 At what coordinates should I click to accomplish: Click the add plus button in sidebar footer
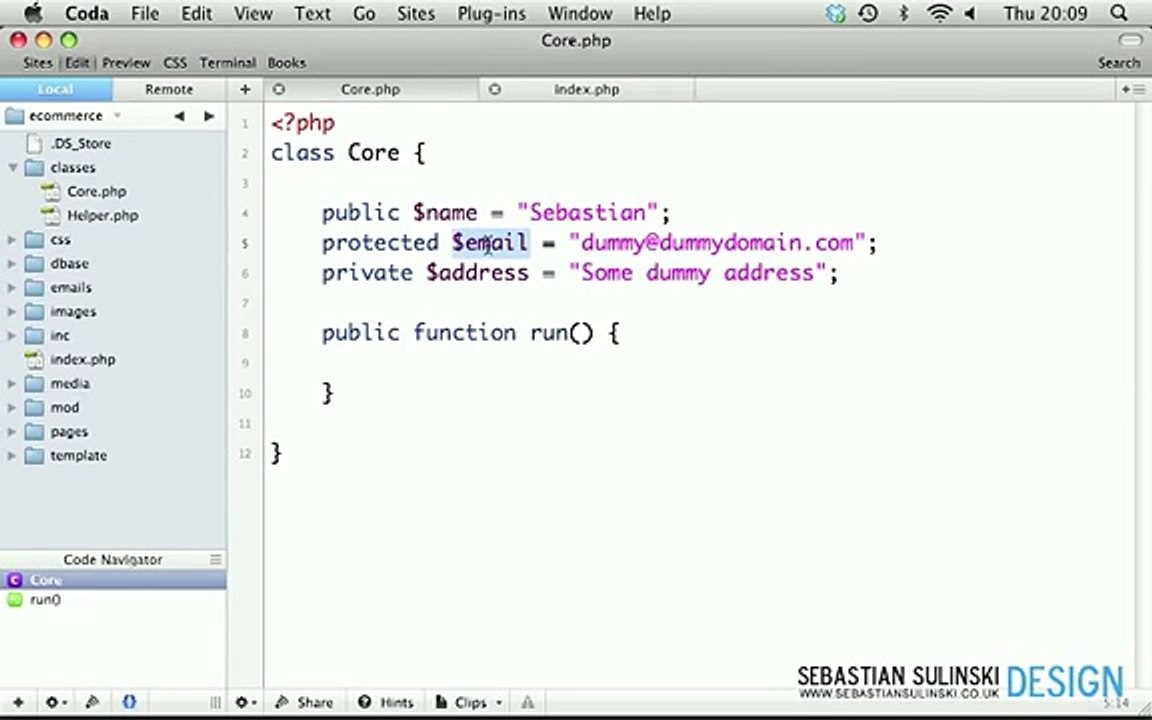(x=18, y=702)
